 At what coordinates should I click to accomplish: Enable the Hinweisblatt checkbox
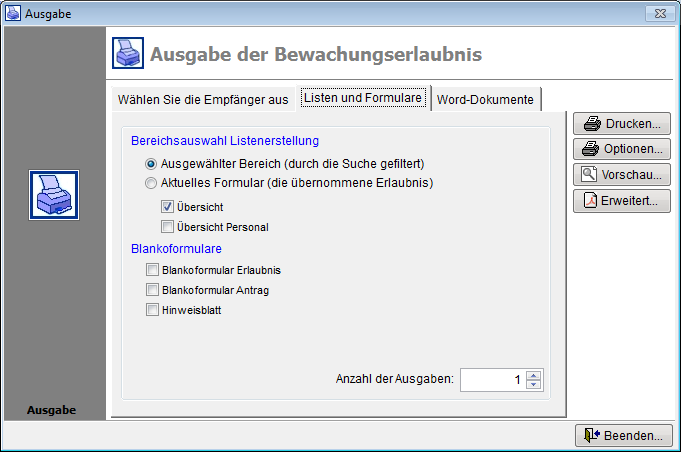pos(152,310)
